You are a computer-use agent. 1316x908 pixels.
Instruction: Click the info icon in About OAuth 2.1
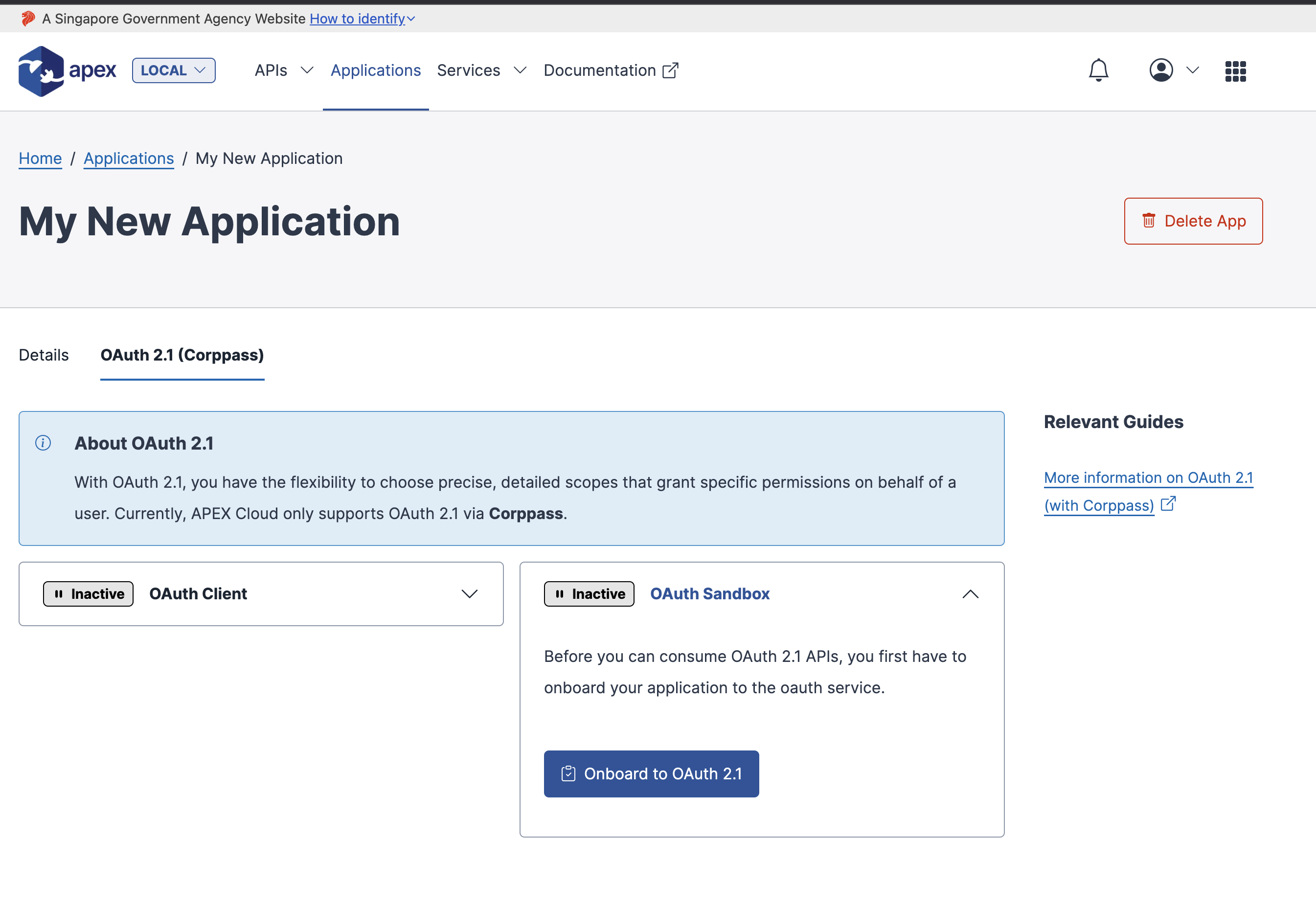tap(43, 443)
